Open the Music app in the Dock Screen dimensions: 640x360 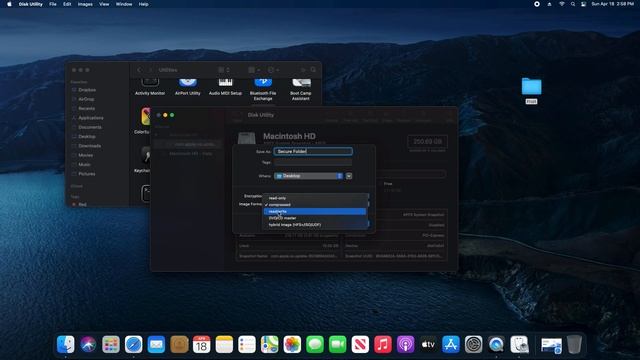[383, 345]
